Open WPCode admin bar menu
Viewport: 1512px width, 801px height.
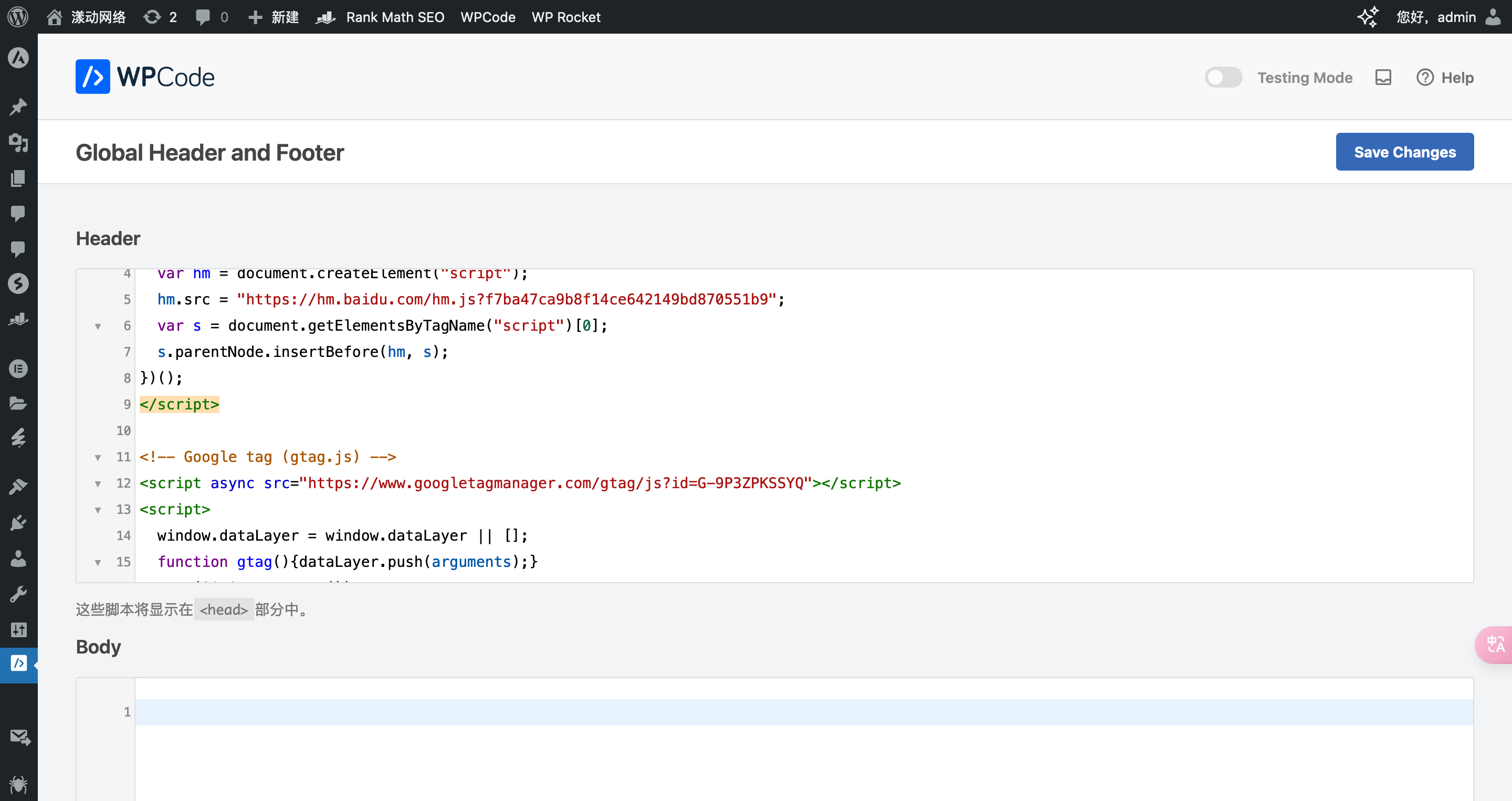coord(488,17)
